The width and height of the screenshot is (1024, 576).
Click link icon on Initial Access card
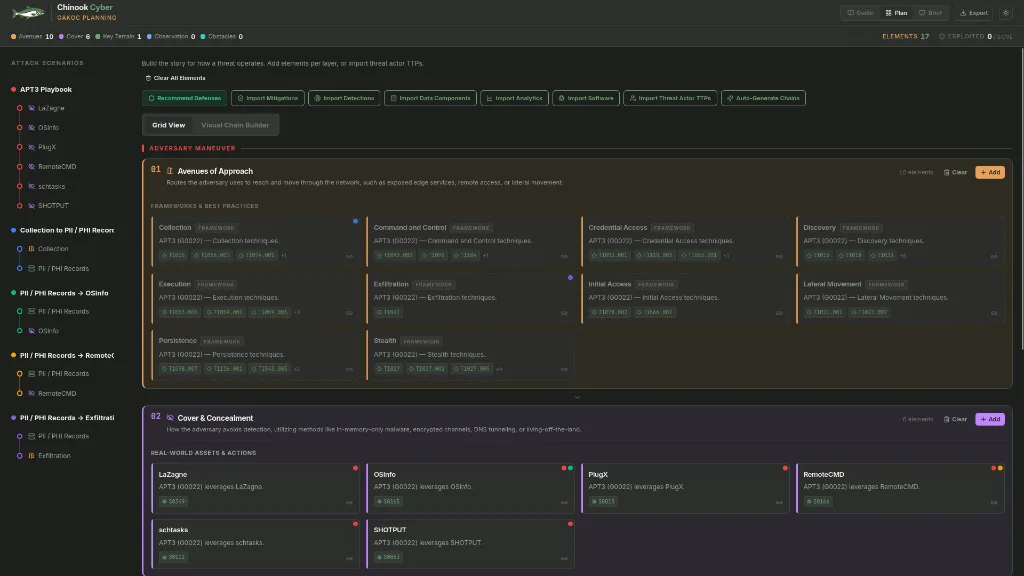tap(779, 313)
